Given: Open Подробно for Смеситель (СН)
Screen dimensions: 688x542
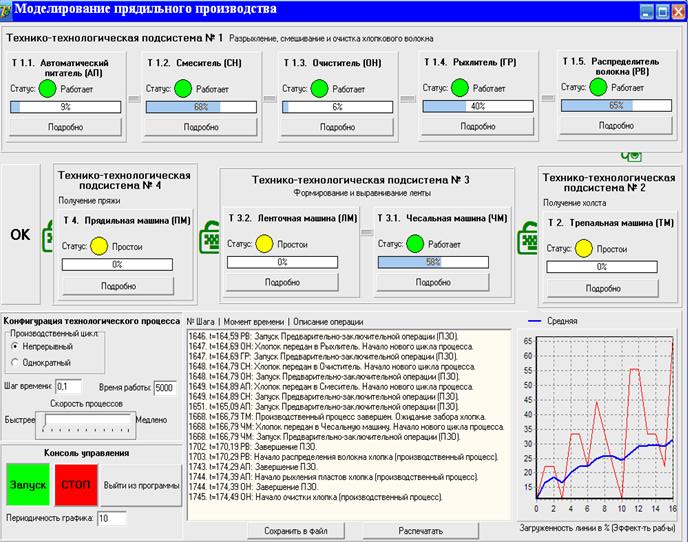Looking at the screenshot, I should click(x=201, y=127).
